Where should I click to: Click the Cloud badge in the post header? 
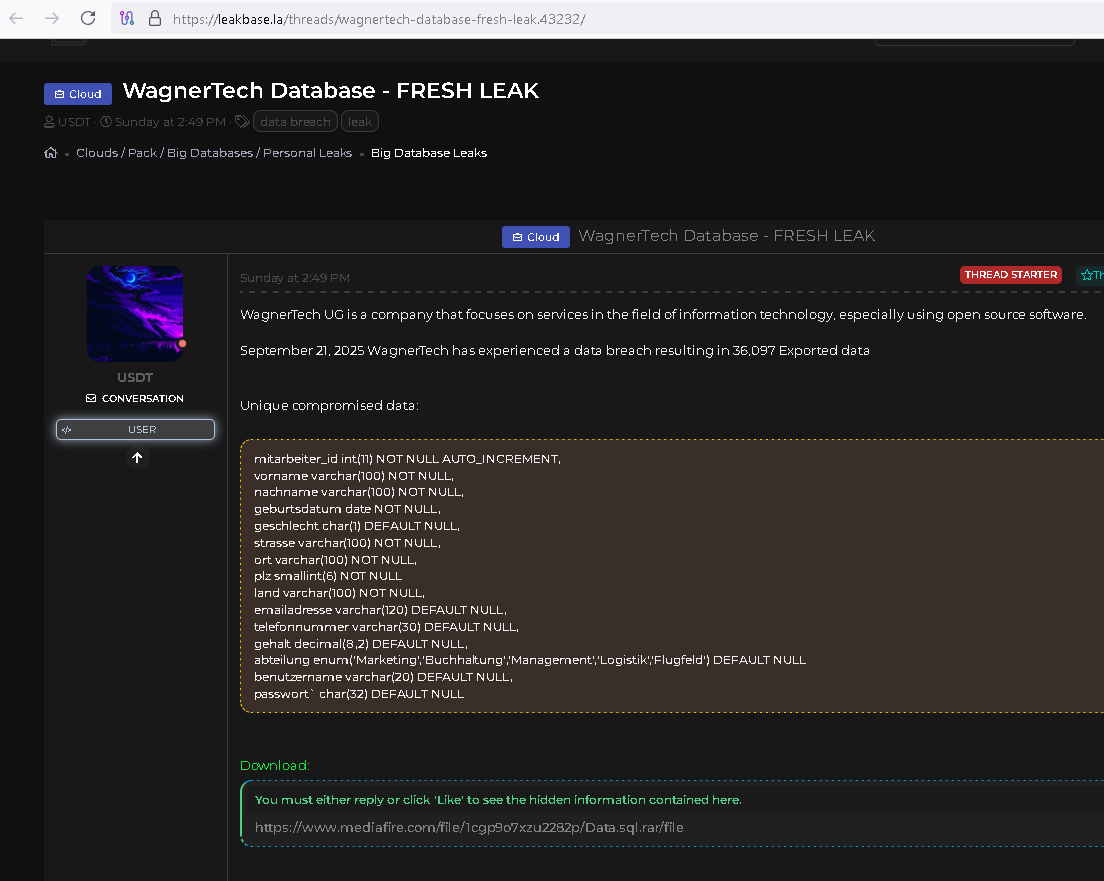coord(535,237)
